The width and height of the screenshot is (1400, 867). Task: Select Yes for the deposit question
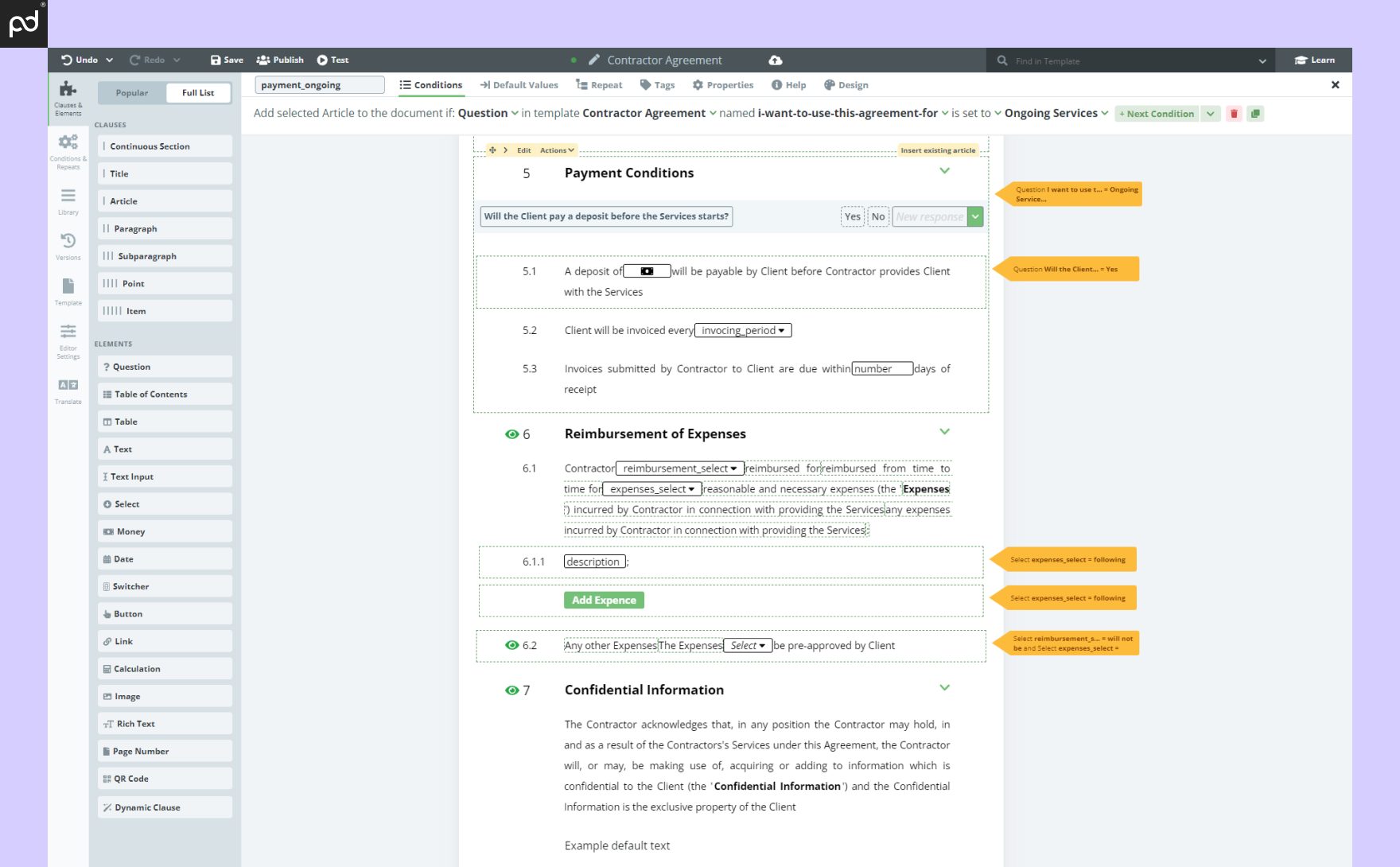coord(852,216)
